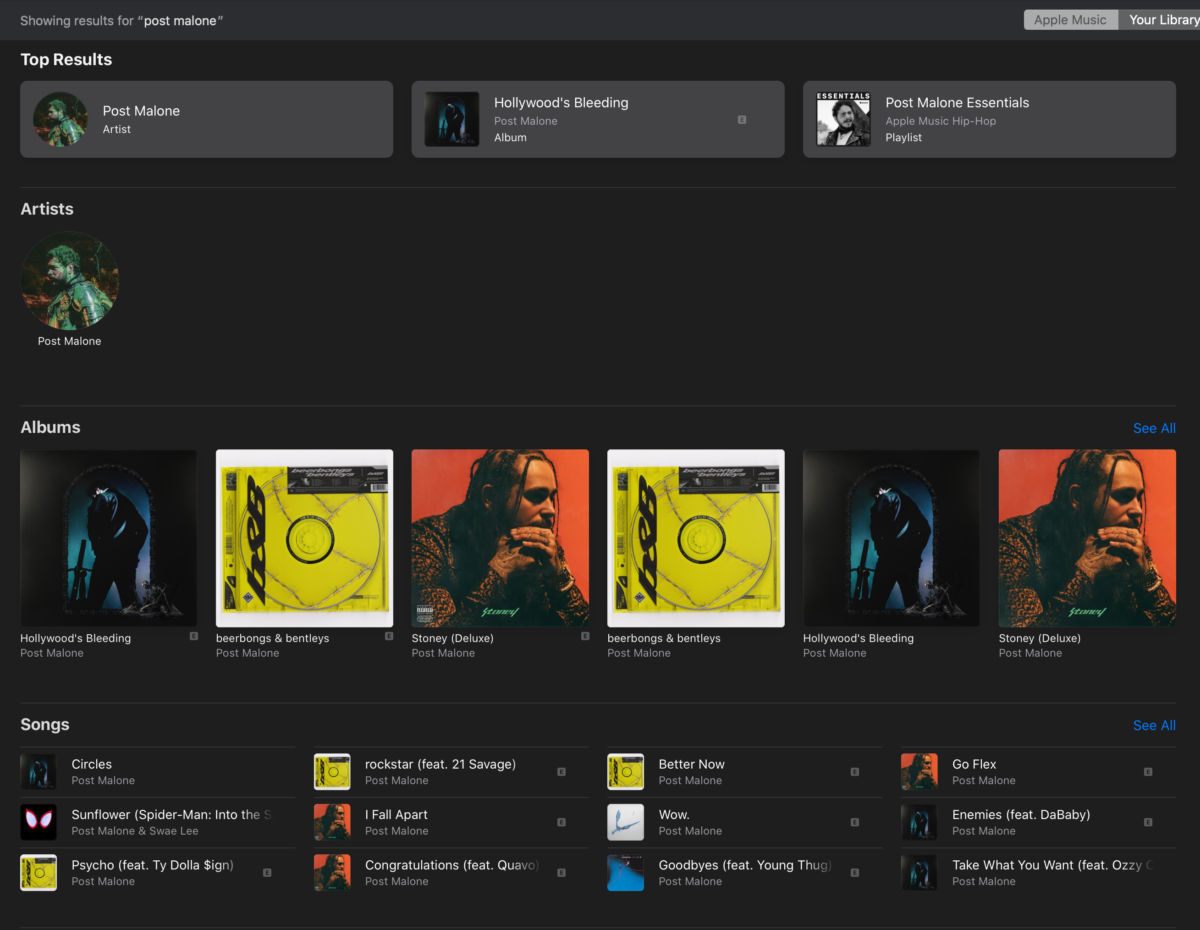Open the beerbongs & bentleys album cover
Screen dimensions: 1200x930
pyautogui.click(x=304, y=537)
